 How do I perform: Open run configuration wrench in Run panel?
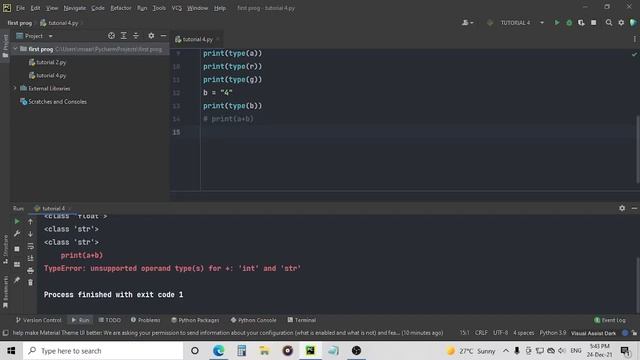coord(17,234)
